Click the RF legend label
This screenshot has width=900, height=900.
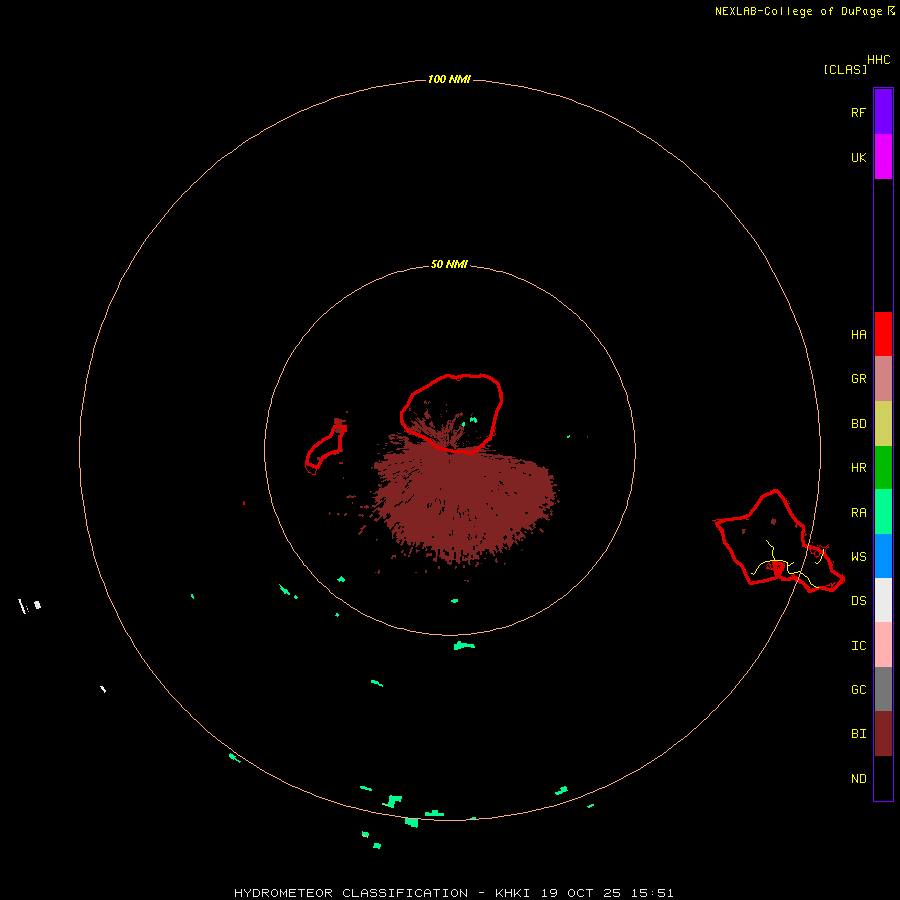[858, 112]
